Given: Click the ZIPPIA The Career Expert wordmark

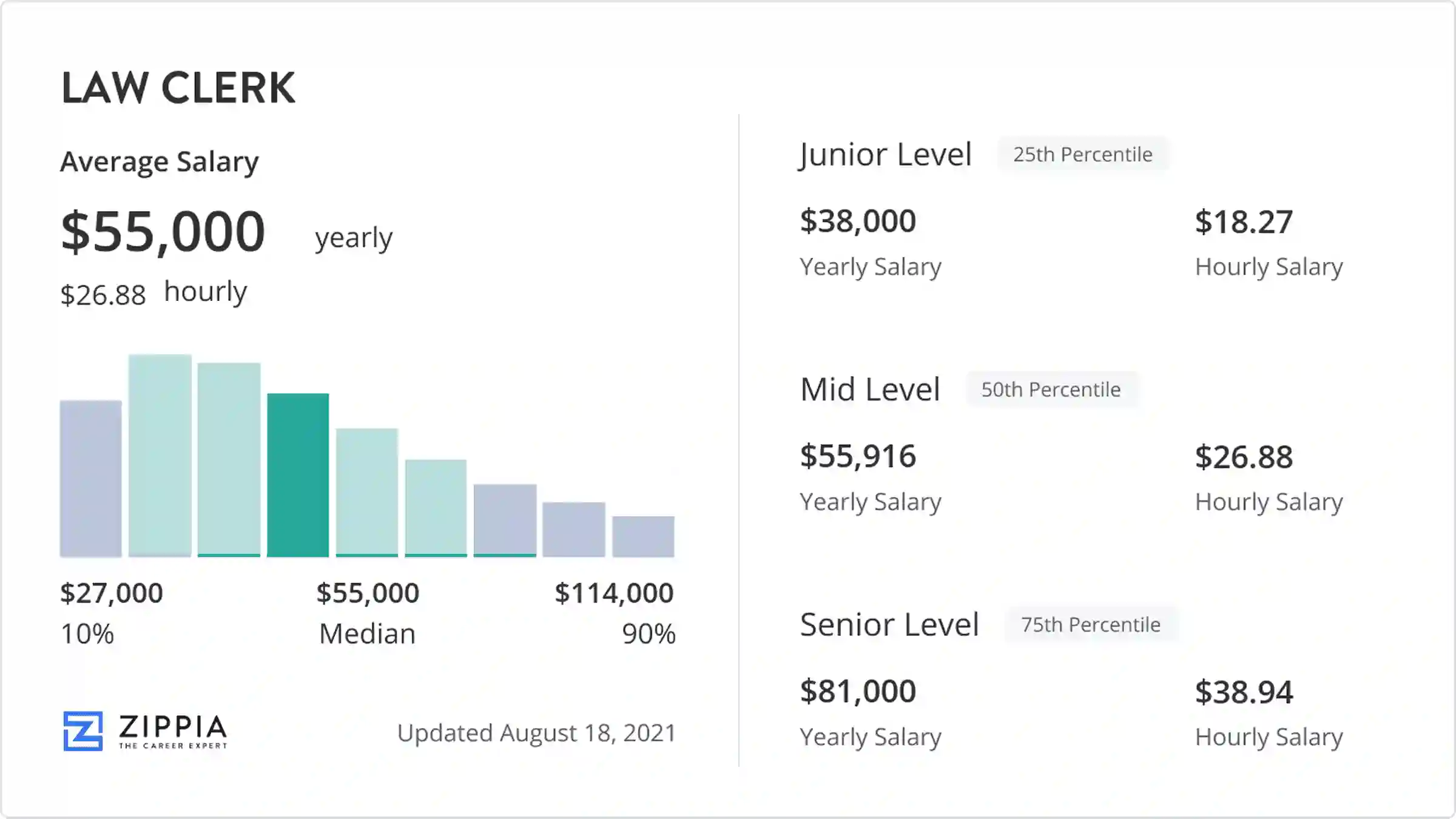Looking at the screenshot, I should click(173, 730).
